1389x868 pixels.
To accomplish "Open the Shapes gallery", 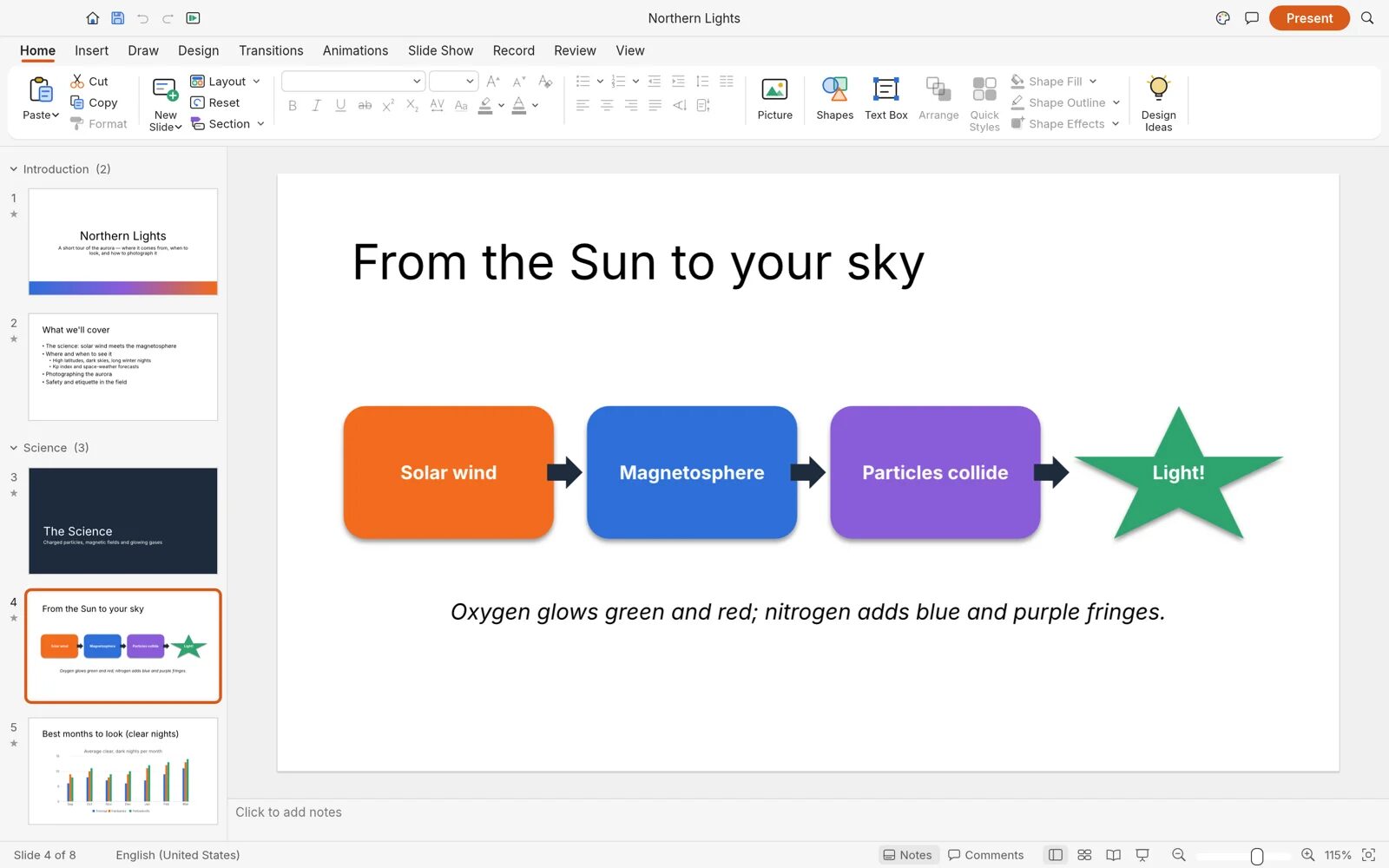I will (834, 99).
